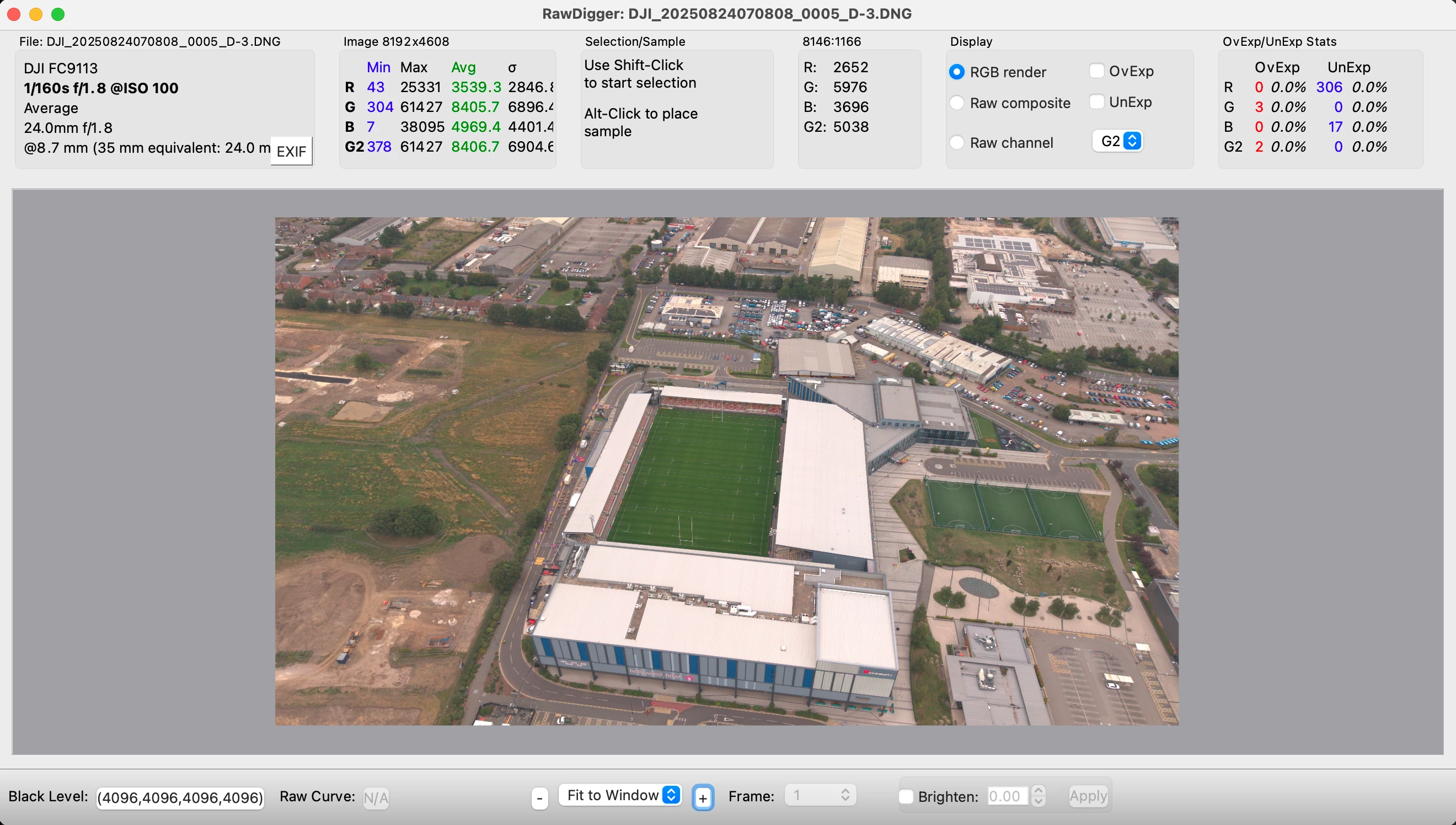Image resolution: width=1456 pixels, height=825 pixels.
Task: Click the green fullscreen window button
Action: pyautogui.click(x=58, y=14)
